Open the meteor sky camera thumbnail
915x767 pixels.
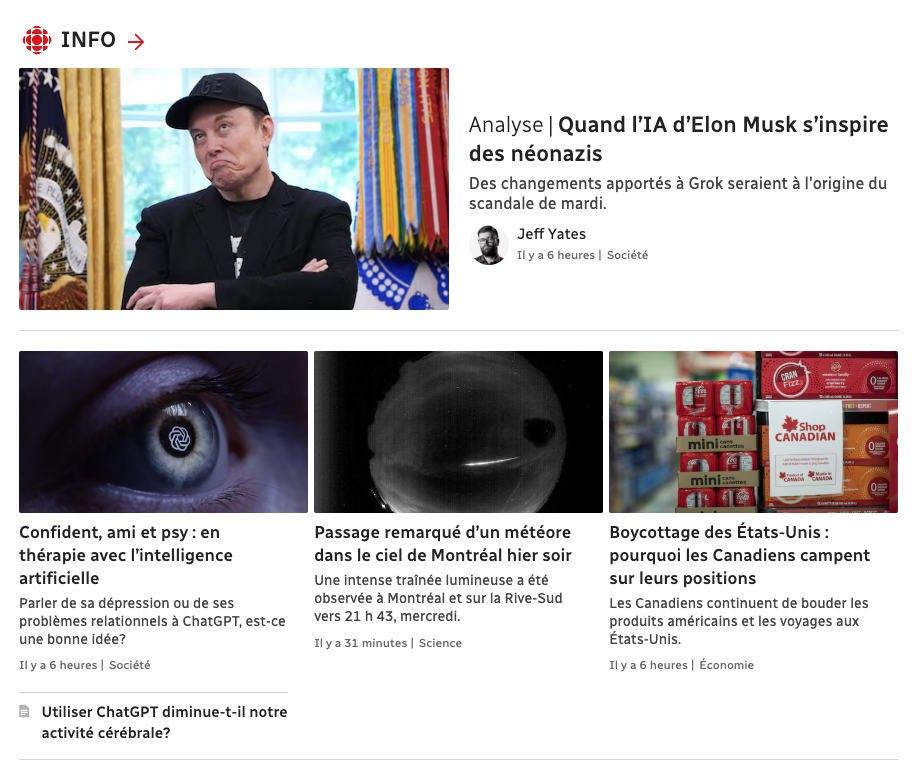coord(458,432)
